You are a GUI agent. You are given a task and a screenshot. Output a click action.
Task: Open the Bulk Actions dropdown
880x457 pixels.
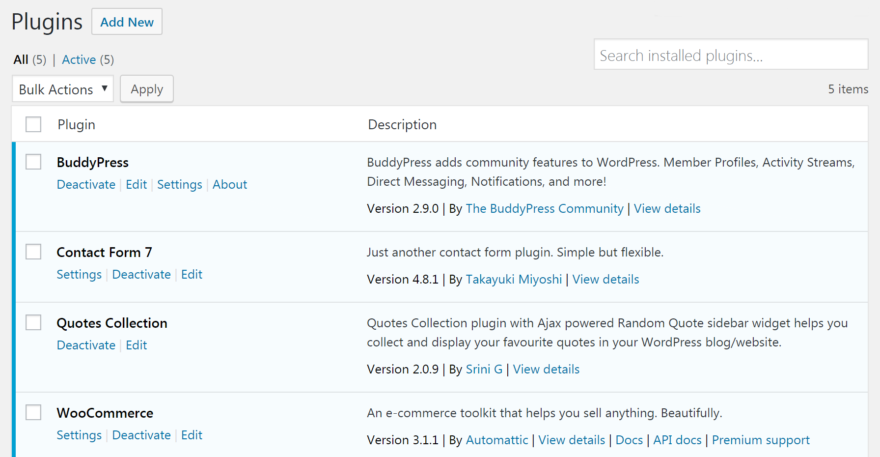pyautogui.click(x=63, y=89)
